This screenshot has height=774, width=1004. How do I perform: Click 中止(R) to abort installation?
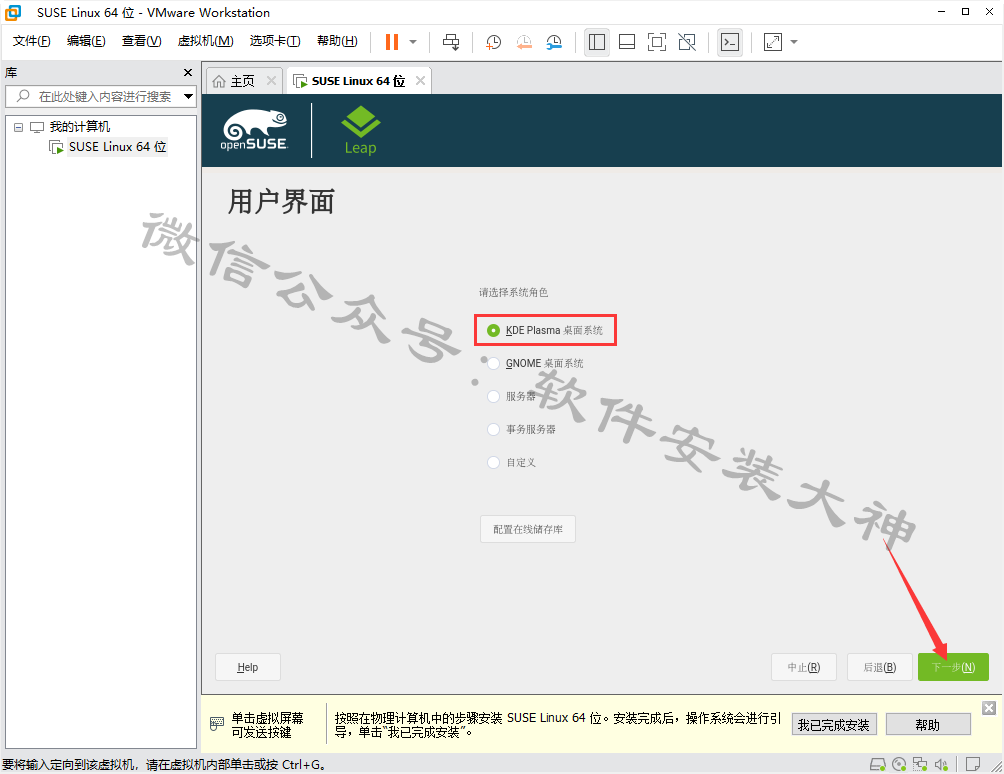pyautogui.click(x=804, y=667)
